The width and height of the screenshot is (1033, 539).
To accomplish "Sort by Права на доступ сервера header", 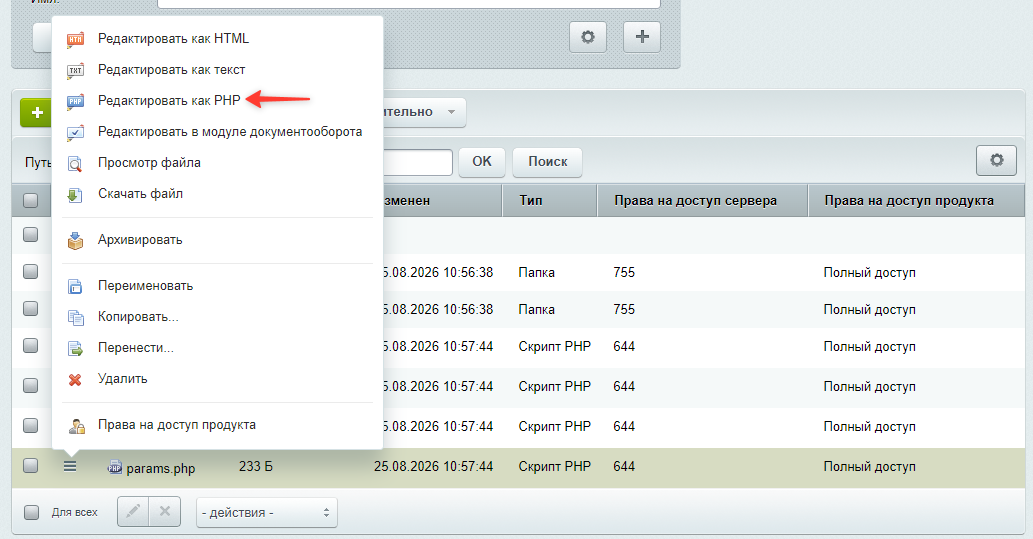I will pyautogui.click(x=696, y=200).
